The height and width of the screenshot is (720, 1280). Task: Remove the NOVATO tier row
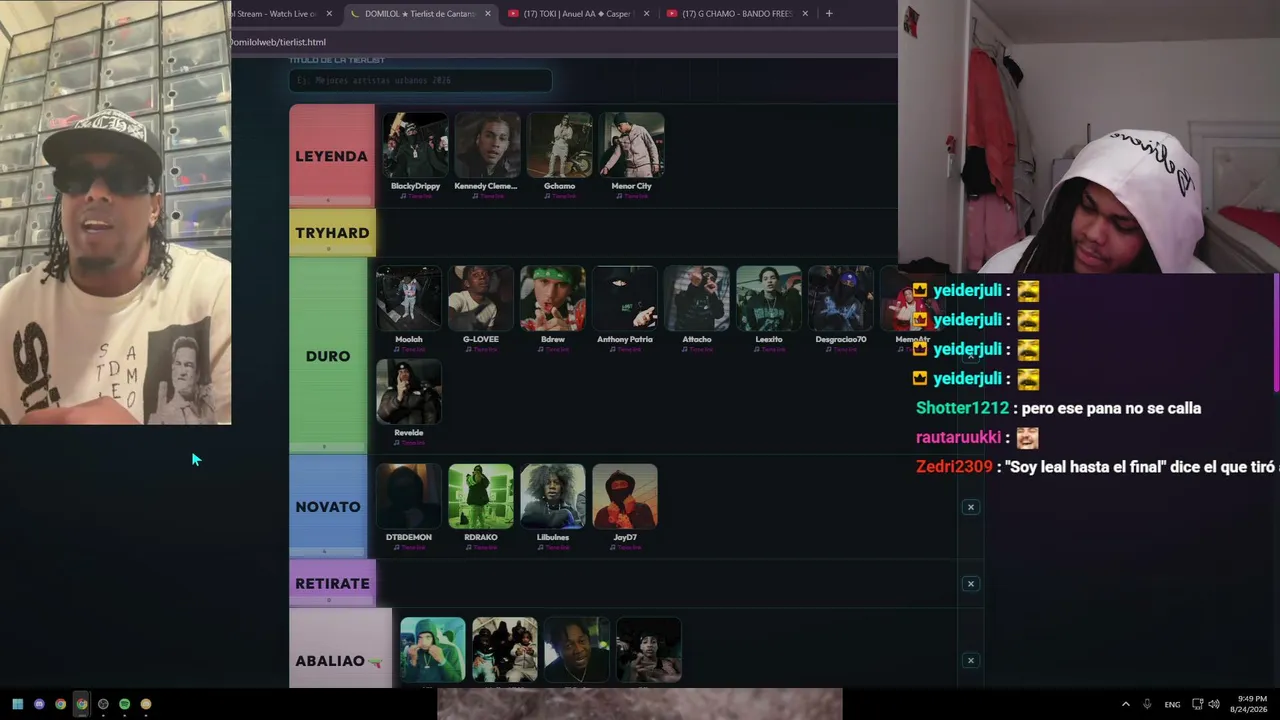970,507
